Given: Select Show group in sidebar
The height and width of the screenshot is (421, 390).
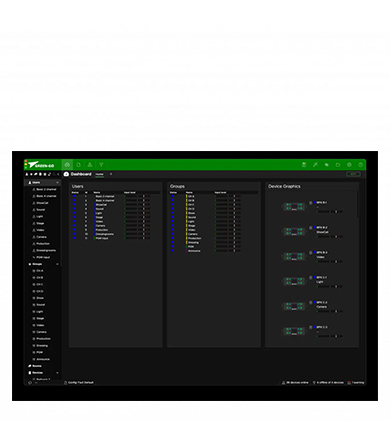Looking at the screenshot, I should click(x=38, y=298).
